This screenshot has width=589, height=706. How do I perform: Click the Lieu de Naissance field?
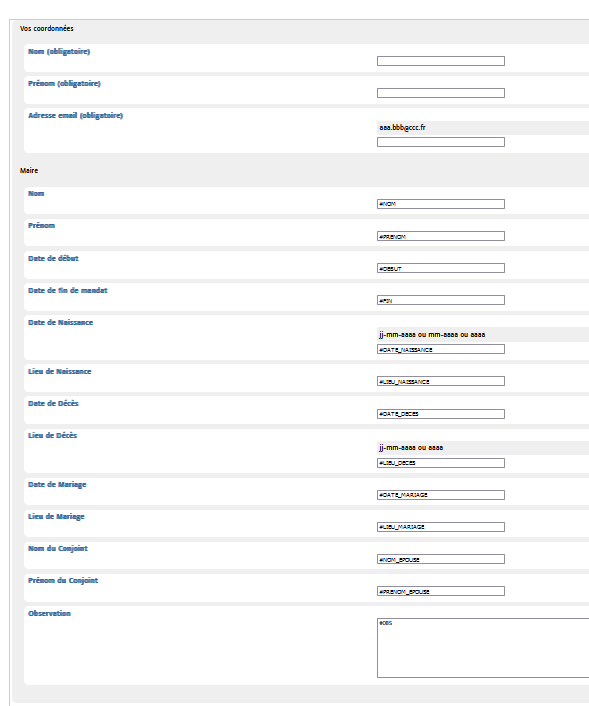pos(441,381)
